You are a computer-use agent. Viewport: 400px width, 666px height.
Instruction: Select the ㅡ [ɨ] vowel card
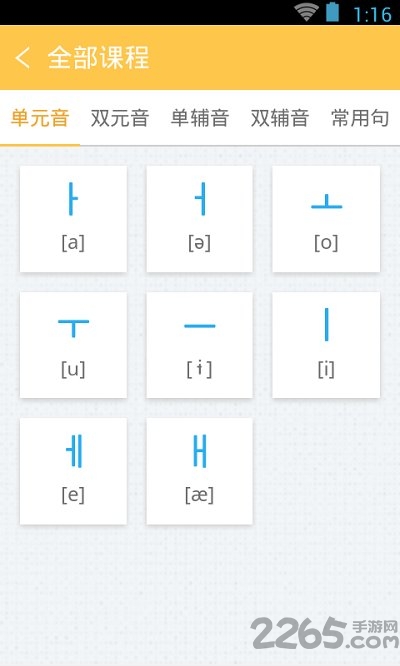[x=199, y=345]
